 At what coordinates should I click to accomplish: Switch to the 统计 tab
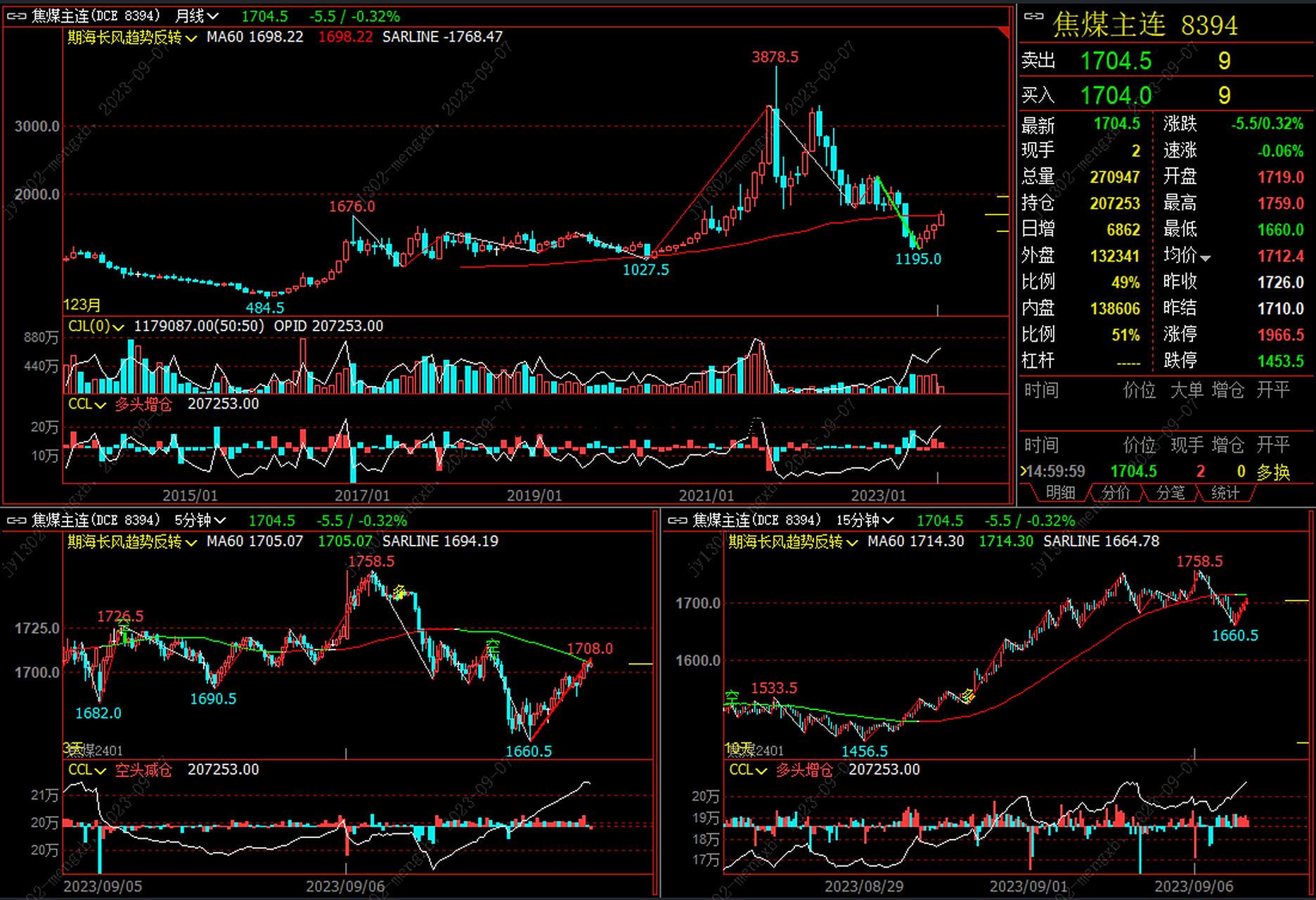pos(1225,493)
